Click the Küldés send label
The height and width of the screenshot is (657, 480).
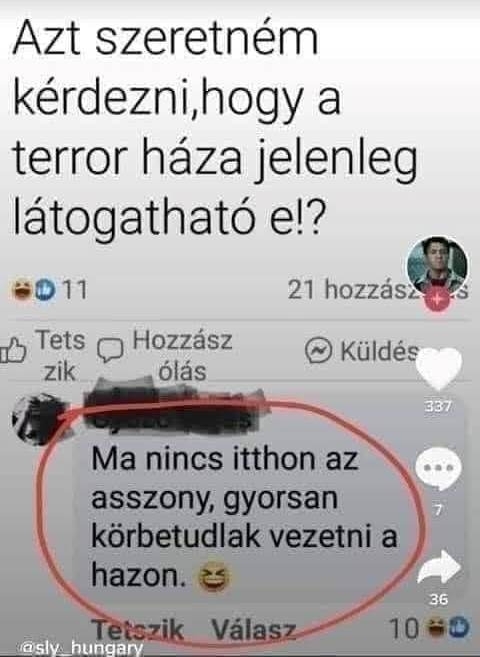click(x=379, y=351)
